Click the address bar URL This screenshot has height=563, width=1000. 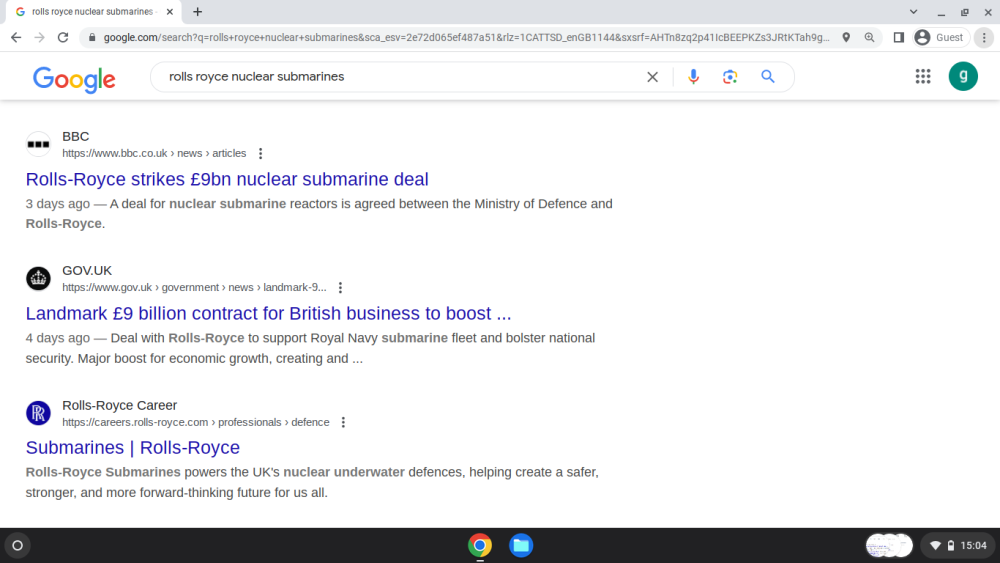[466, 38]
